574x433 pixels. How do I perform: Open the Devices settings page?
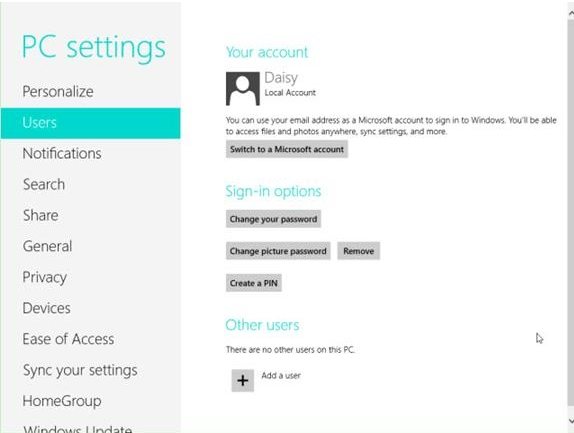pos(46,308)
